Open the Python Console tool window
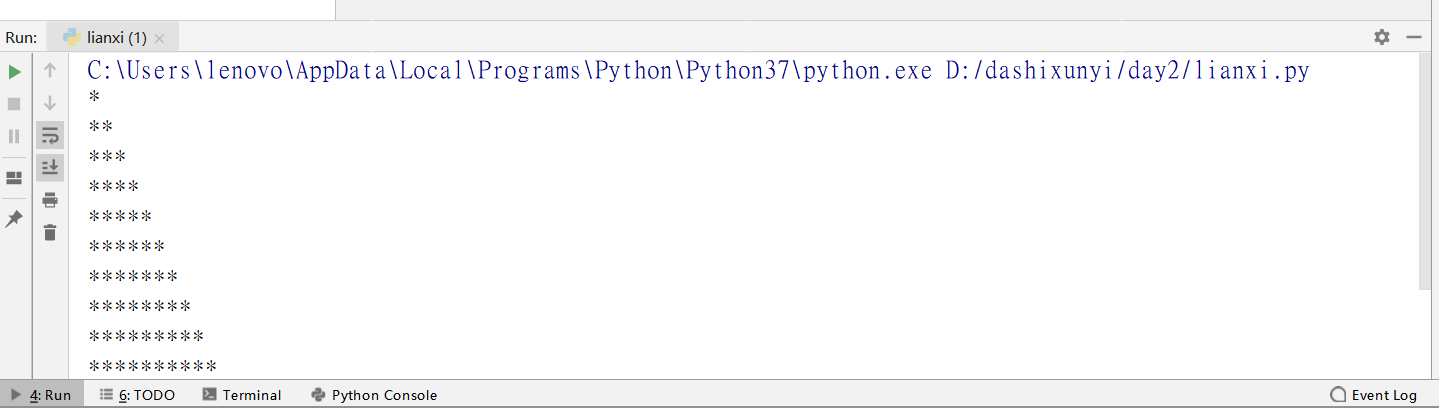The image size is (1439, 408). coord(374,395)
